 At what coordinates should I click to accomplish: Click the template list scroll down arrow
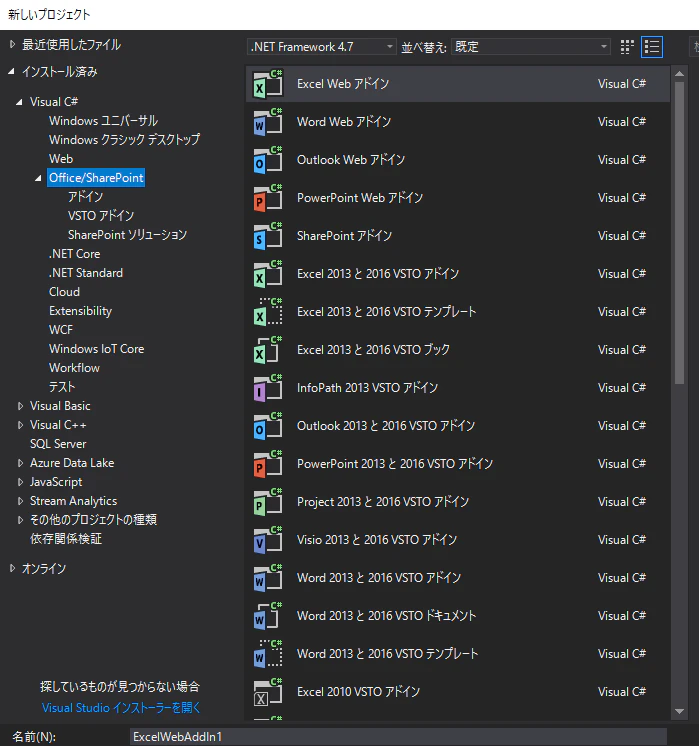679,712
